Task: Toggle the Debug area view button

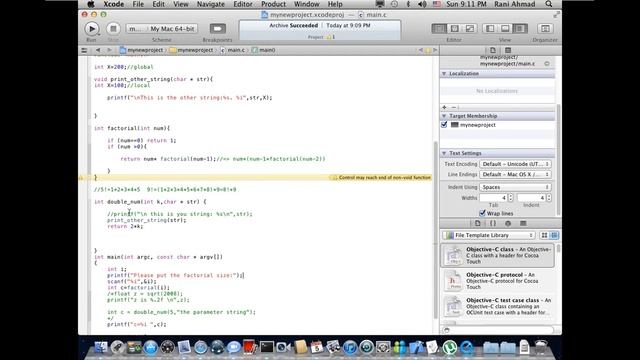Action: [505, 29]
